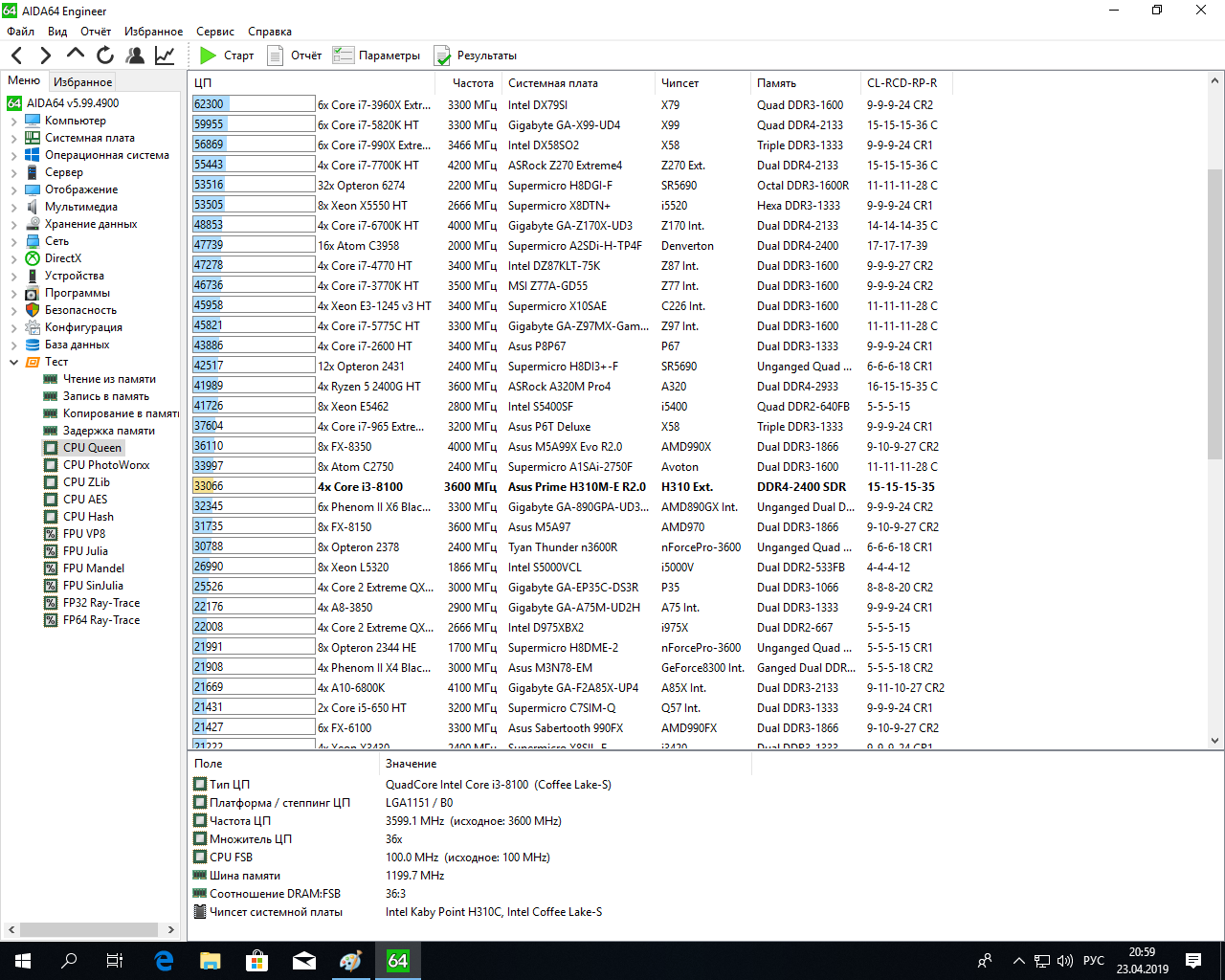Select Устройства in the tree
1225x980 pixels.
(x=74, y=276)
